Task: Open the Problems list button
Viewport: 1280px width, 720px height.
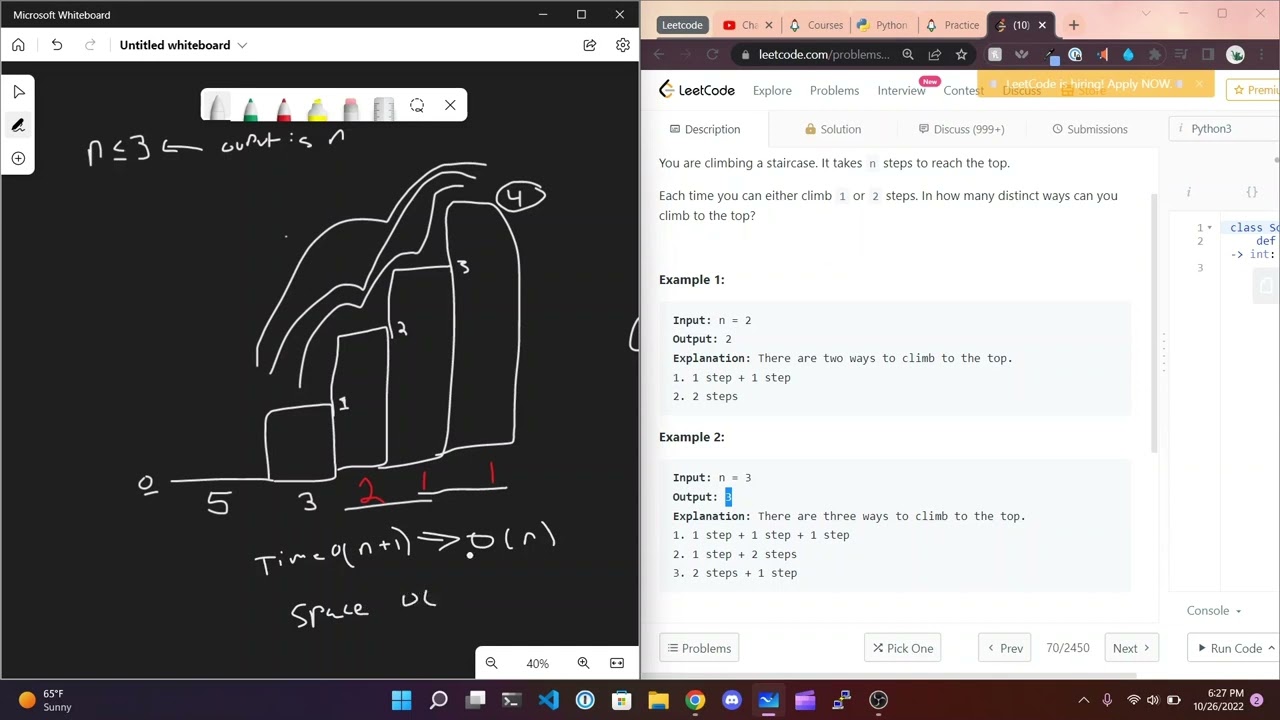Action: point(699,648)
